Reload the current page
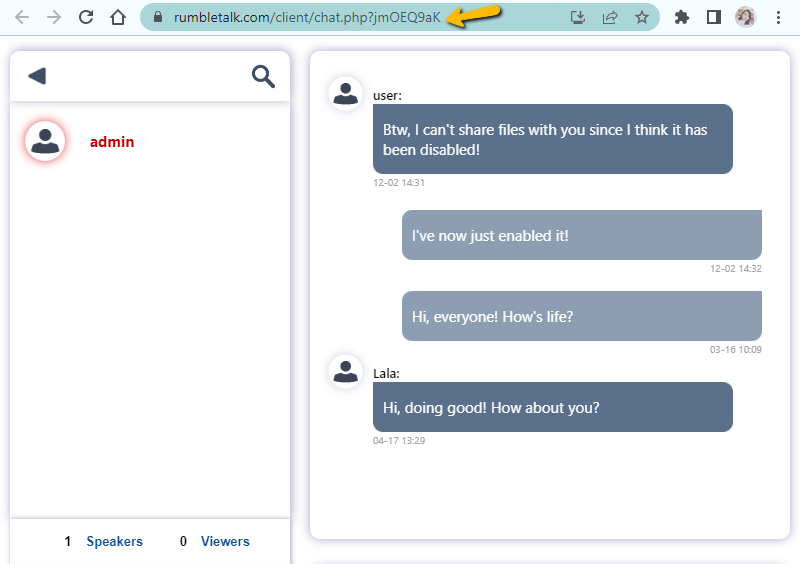The width and height of the screenshot is (800, 564). click(x=86, y=17)
